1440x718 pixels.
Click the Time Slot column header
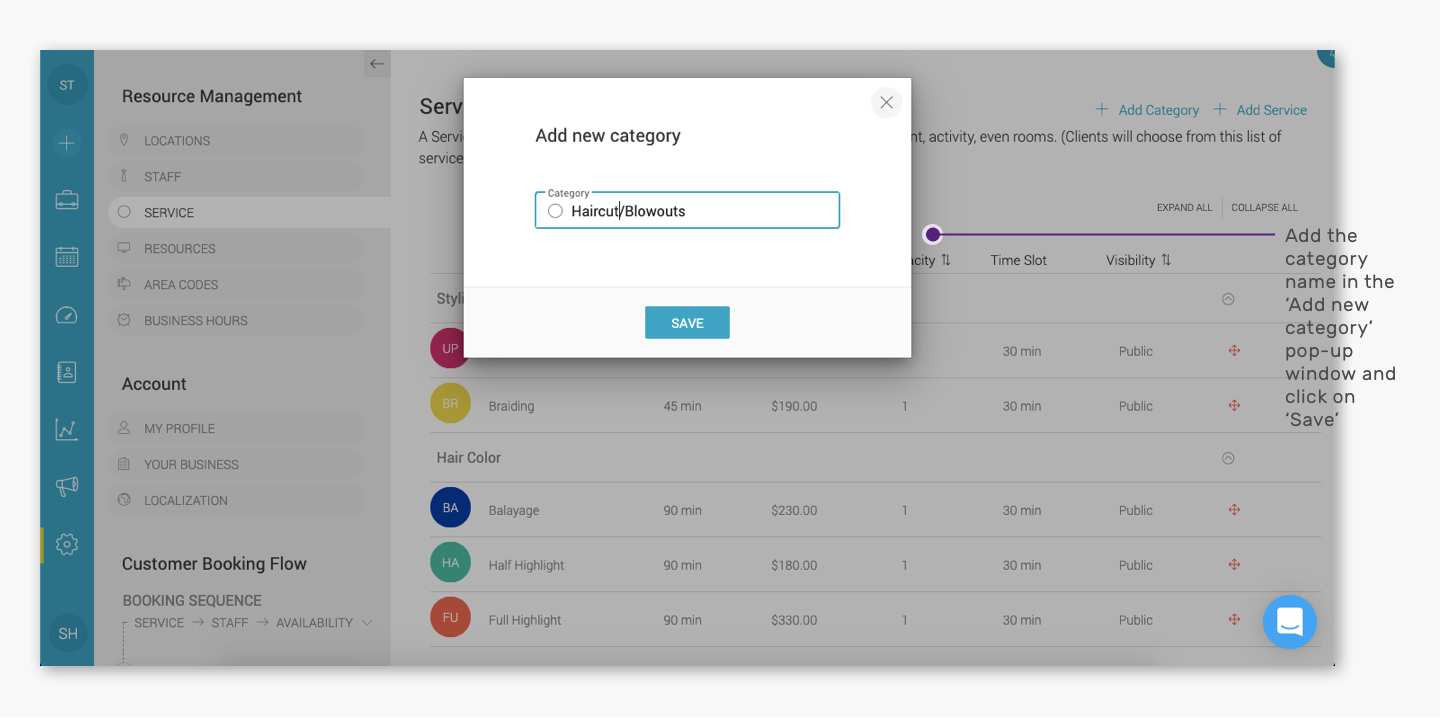[x=1019, y=260]
